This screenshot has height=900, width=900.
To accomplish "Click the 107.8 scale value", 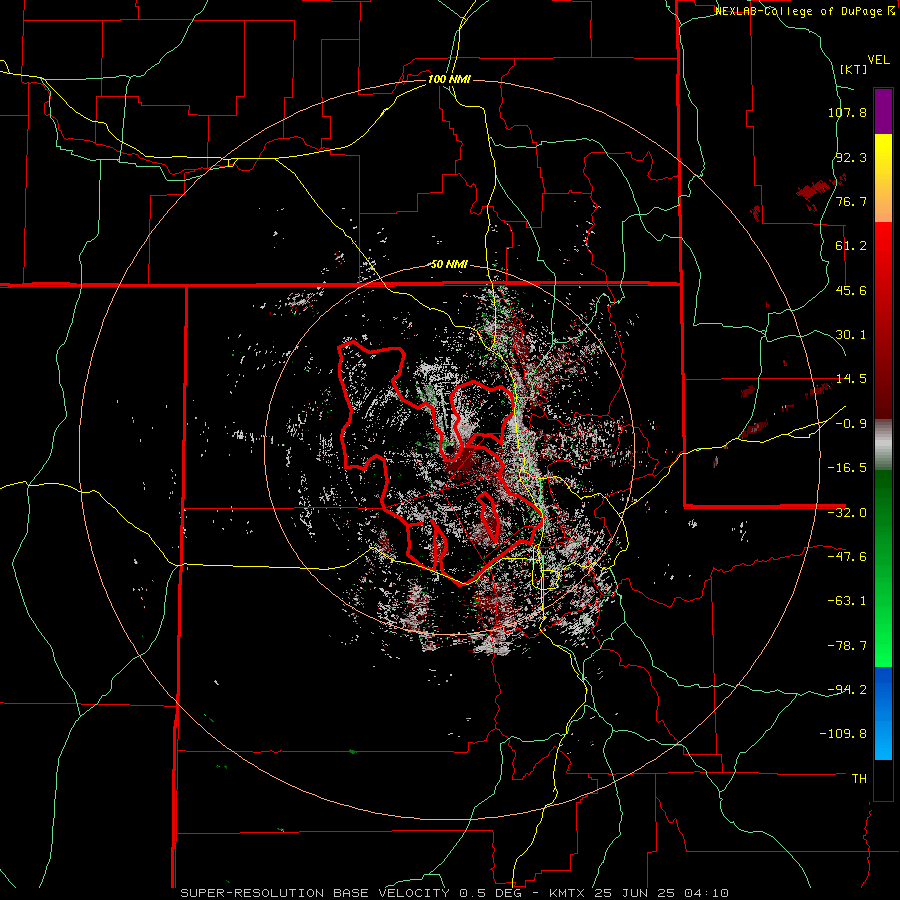I will [847, 112].
